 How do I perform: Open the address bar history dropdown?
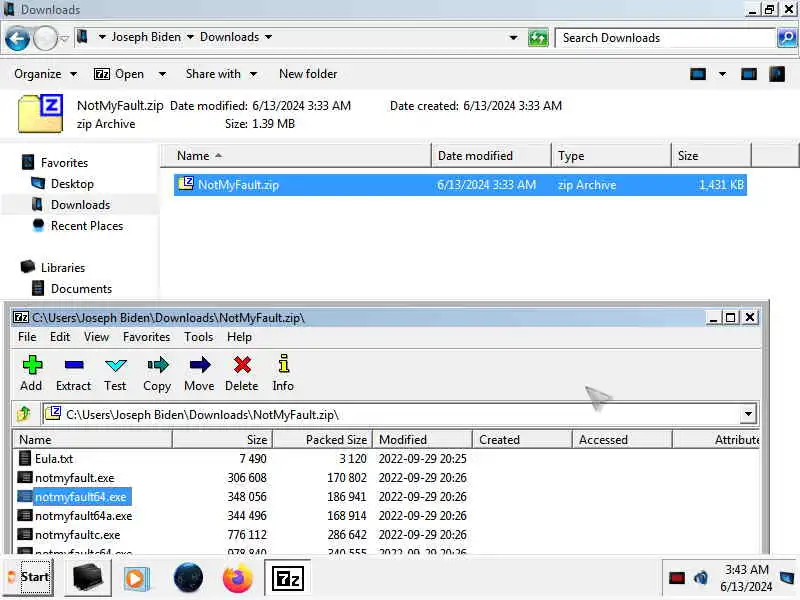click(513, 38)
